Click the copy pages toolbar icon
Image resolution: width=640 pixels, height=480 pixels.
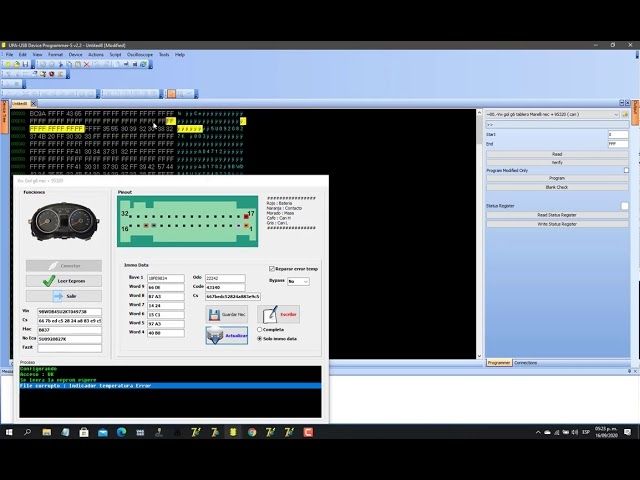tap(69, 64)
